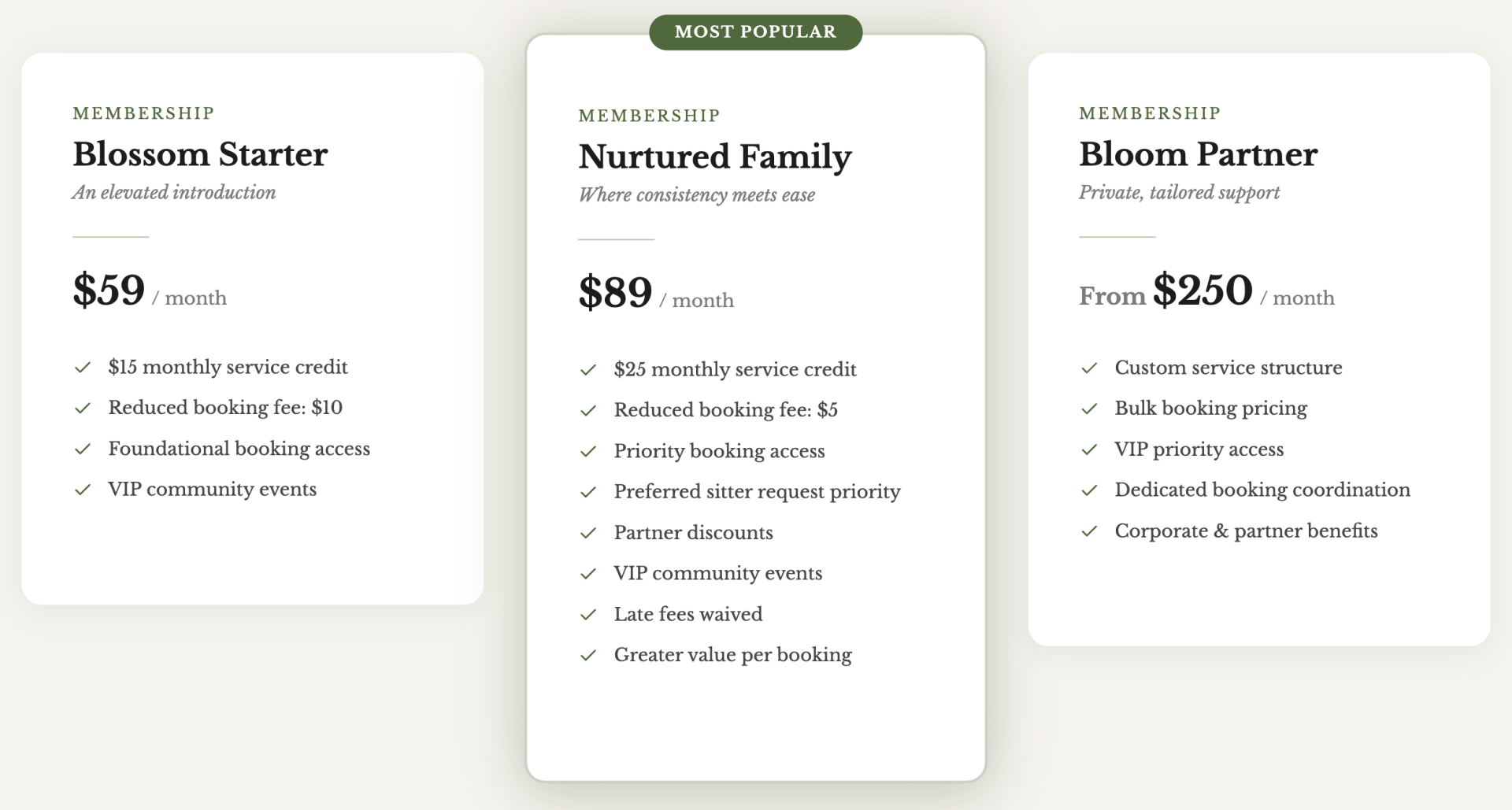Click checkmark next to Priority booking access
This screenshot has height=810, width=1512.
588,452
